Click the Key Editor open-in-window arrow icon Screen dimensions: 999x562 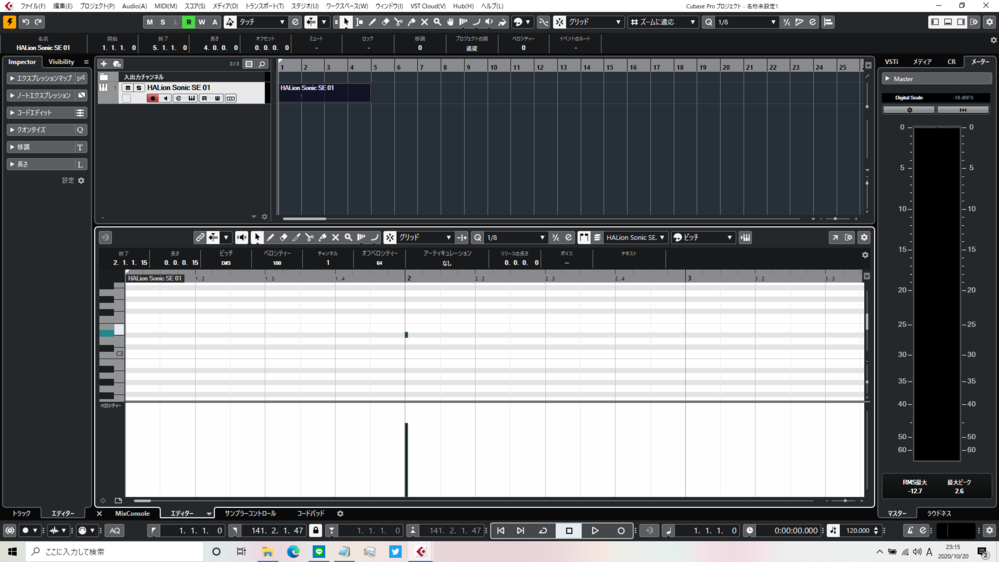tap(835, 238)
